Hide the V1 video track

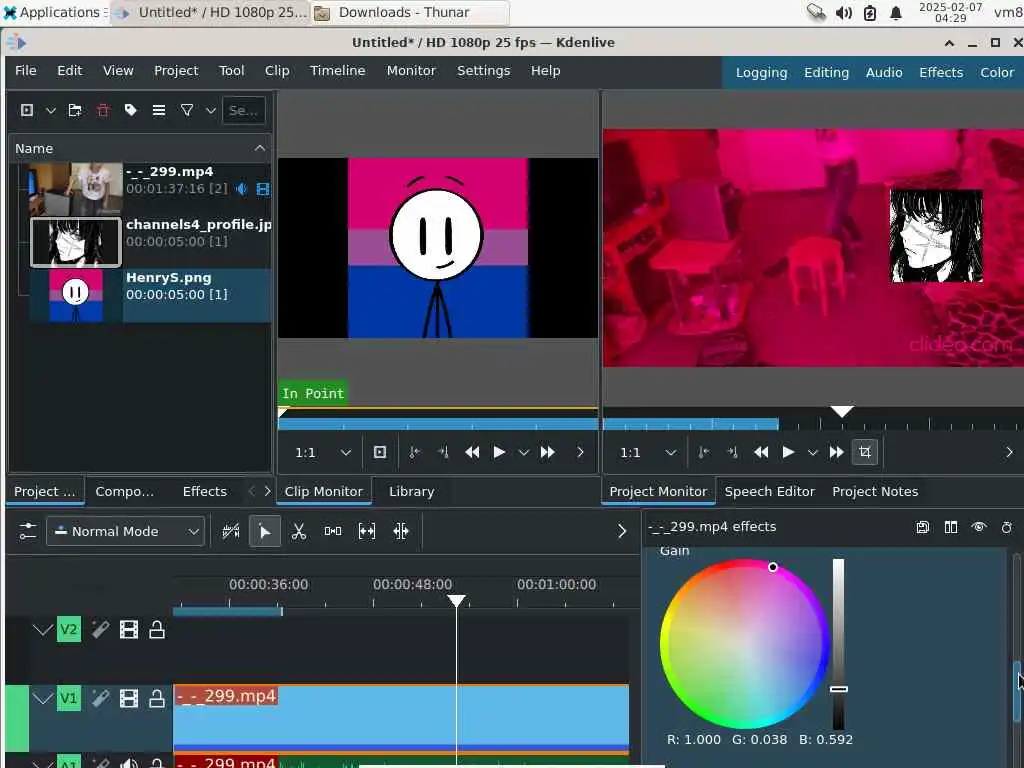coord(129,698)
